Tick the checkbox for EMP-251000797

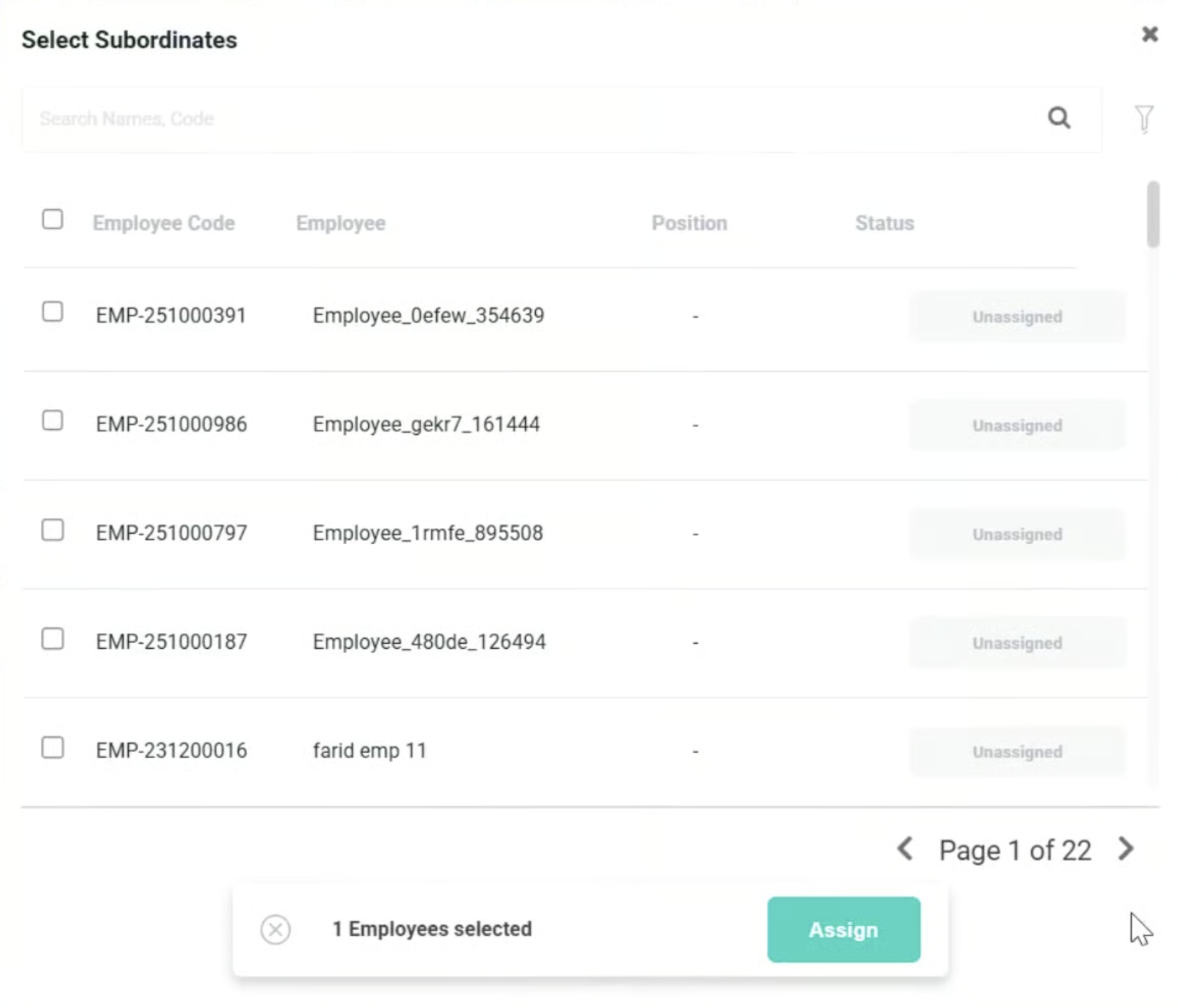click(x=52, y=530)
